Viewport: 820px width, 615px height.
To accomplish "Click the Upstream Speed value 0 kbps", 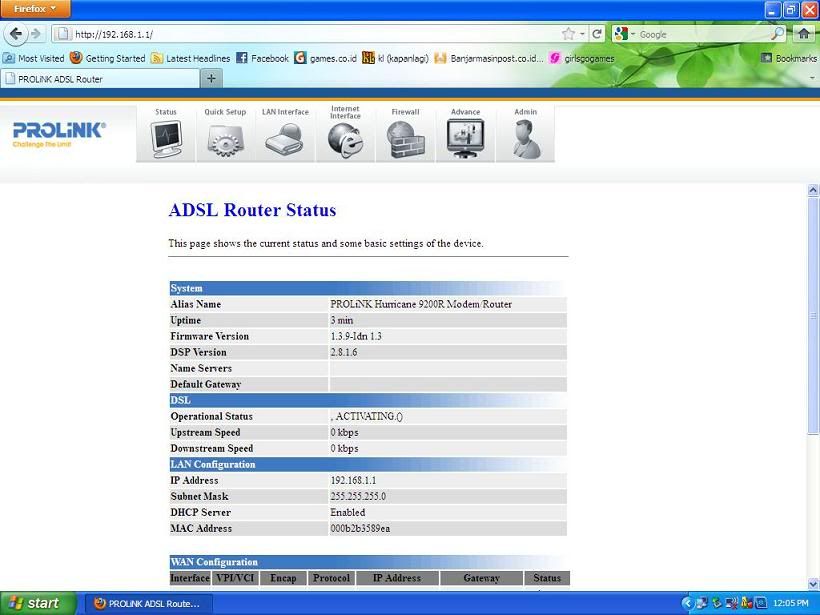I will point(344,432).
